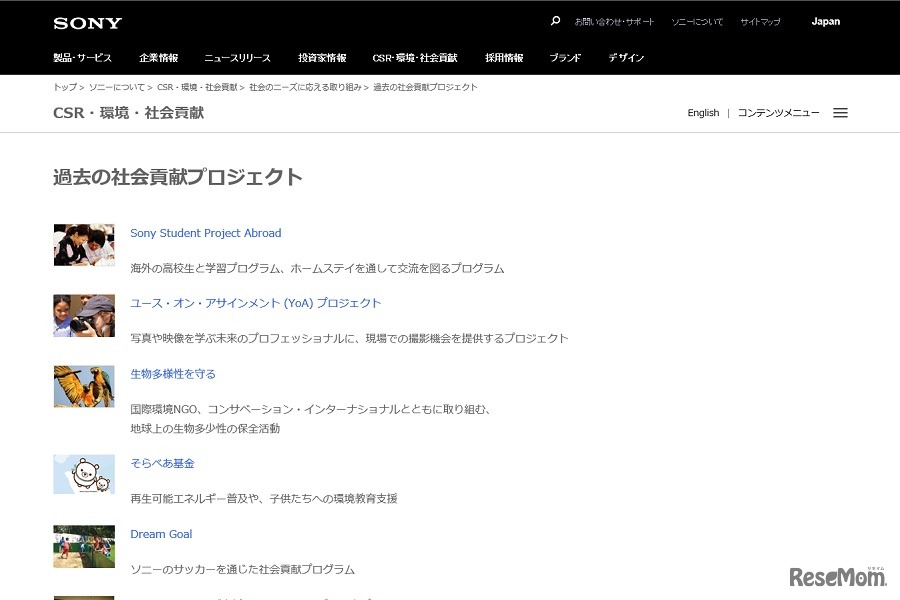Open the Dream Goal program link
This screenshot has height=600, width=900.
(x=161, y=533)
